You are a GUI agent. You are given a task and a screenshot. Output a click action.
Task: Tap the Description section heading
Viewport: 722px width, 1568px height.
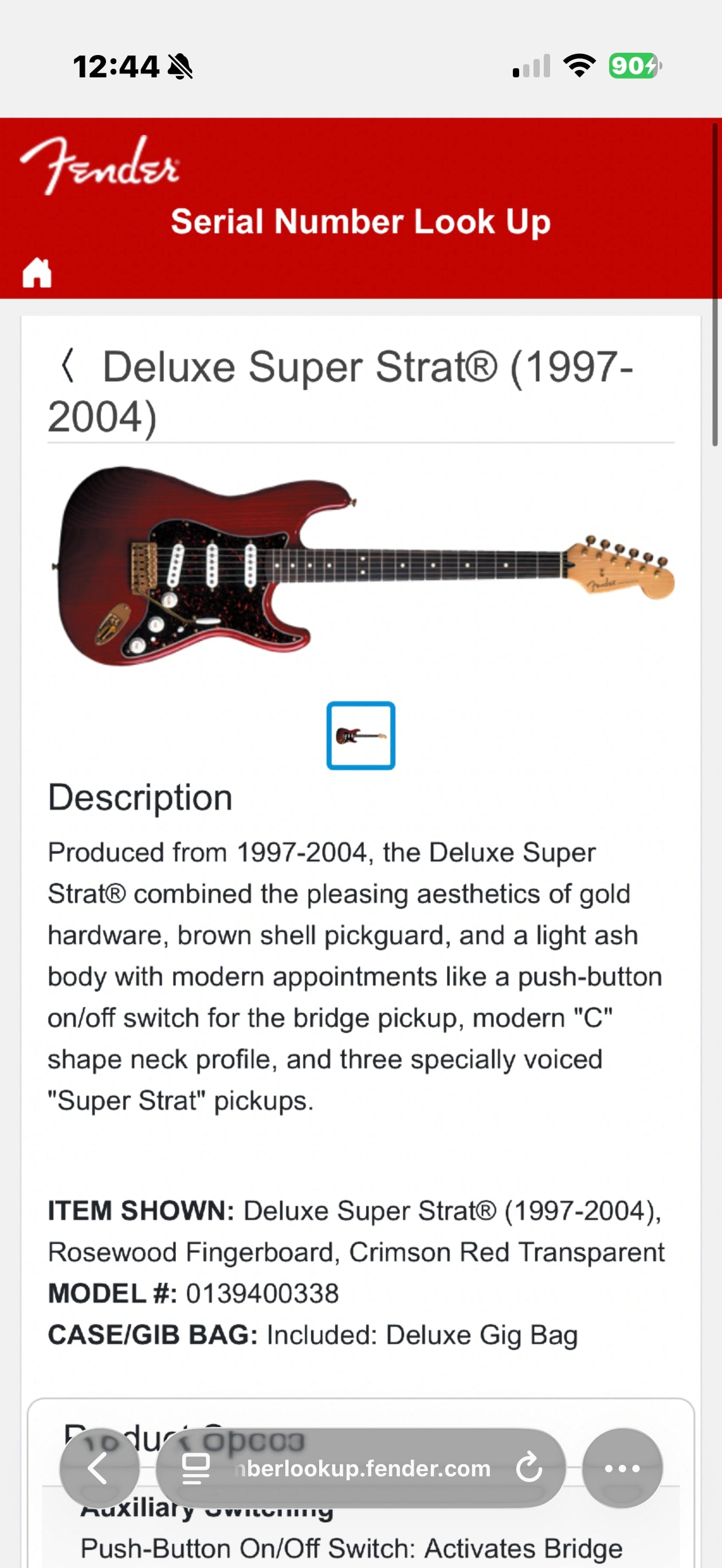[x=140, y=797]
